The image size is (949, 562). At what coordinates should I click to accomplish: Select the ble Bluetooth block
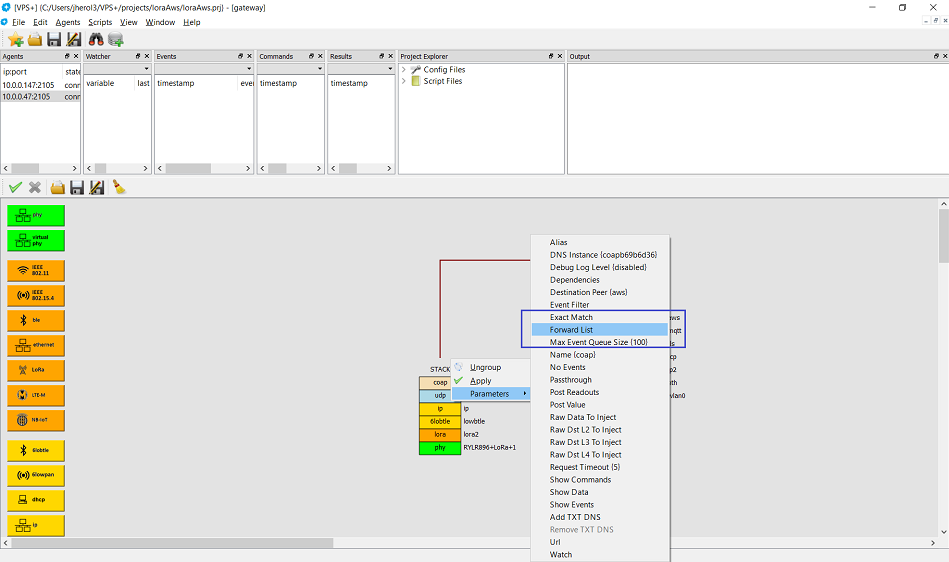tap(36, 320)
